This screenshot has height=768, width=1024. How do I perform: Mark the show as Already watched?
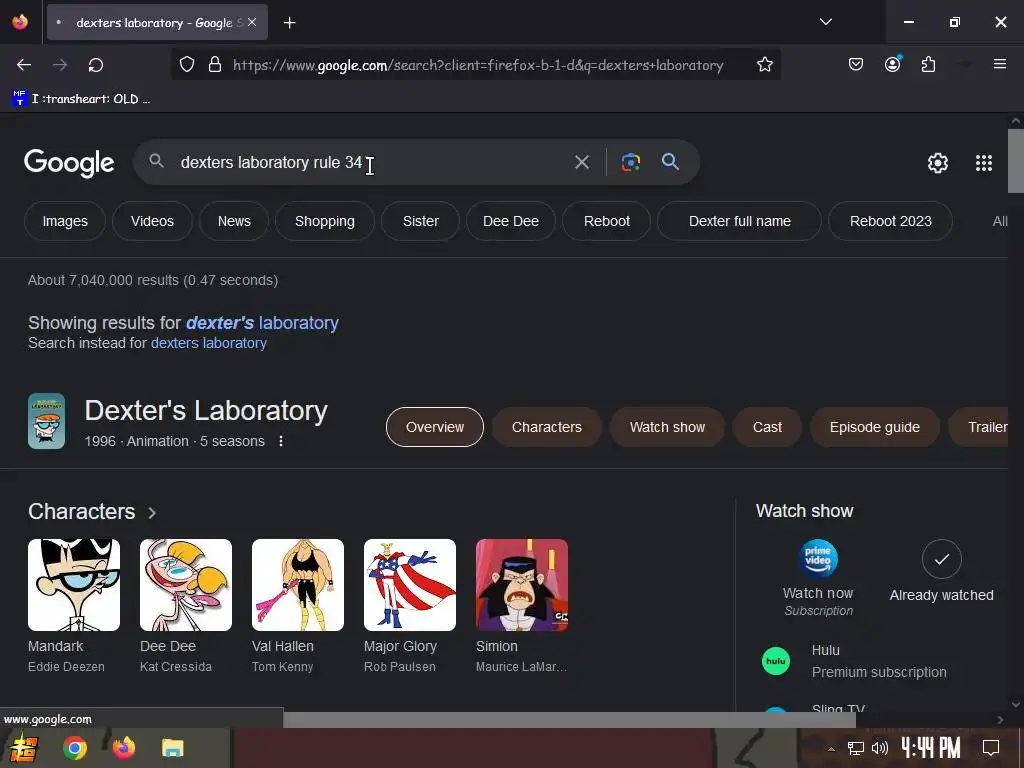point(941,559)
